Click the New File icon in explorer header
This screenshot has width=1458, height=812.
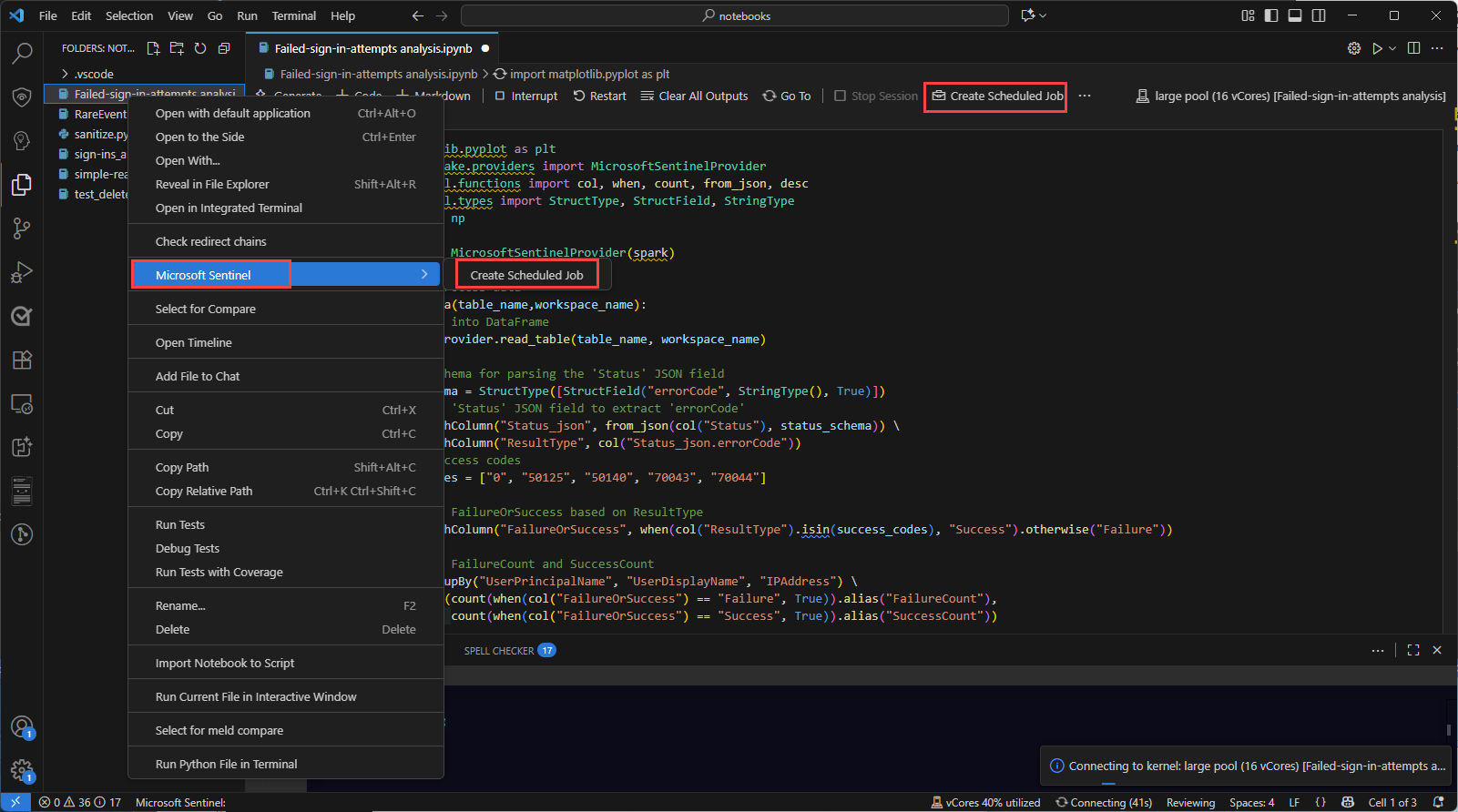tap(153, 48)
